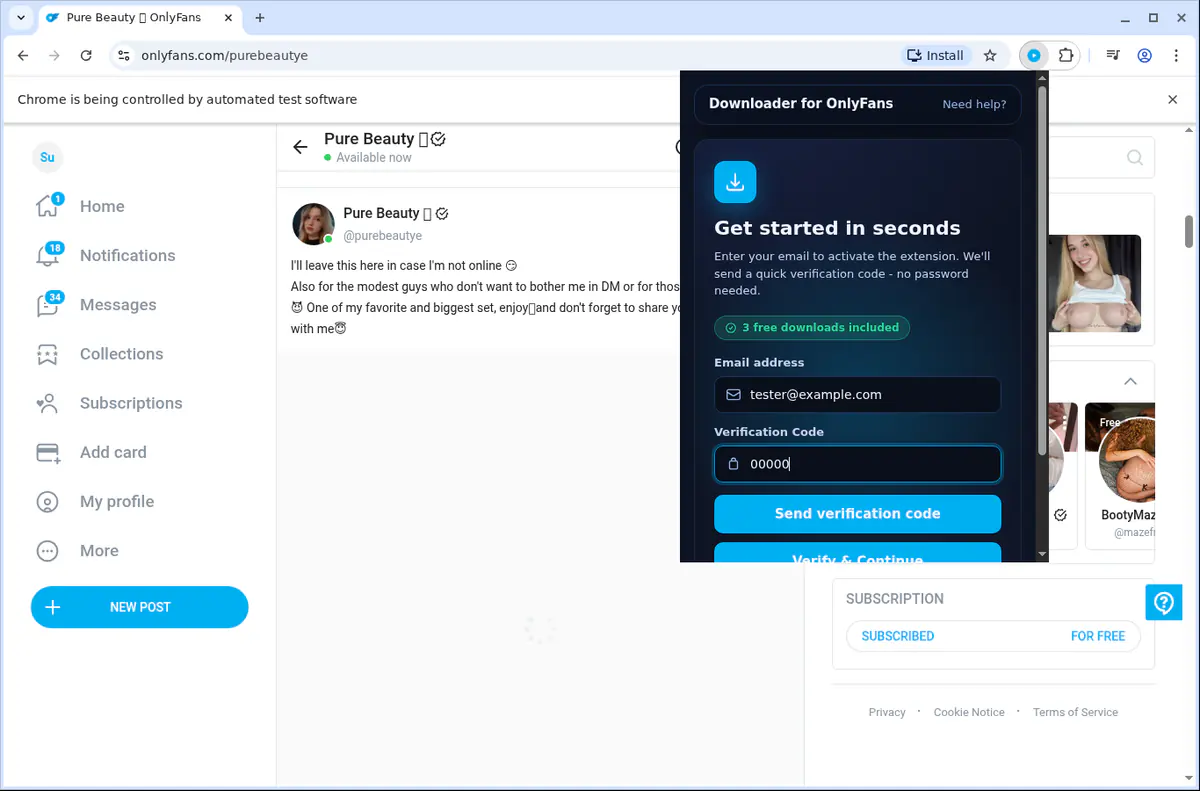The height and width of the screenshot is (791, 1200).
Task: Click the Su user avatar
Action: (x=47, y=157)
